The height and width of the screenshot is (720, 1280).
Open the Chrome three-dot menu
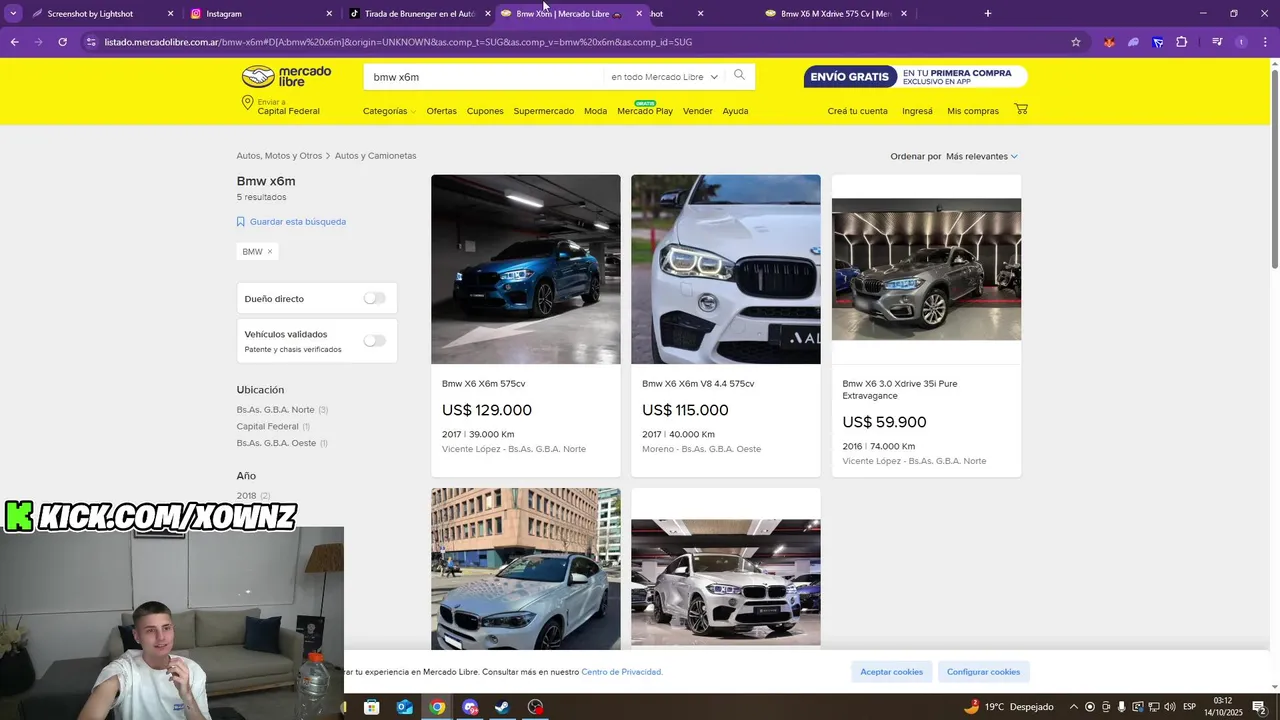[x=1266, y=42]
